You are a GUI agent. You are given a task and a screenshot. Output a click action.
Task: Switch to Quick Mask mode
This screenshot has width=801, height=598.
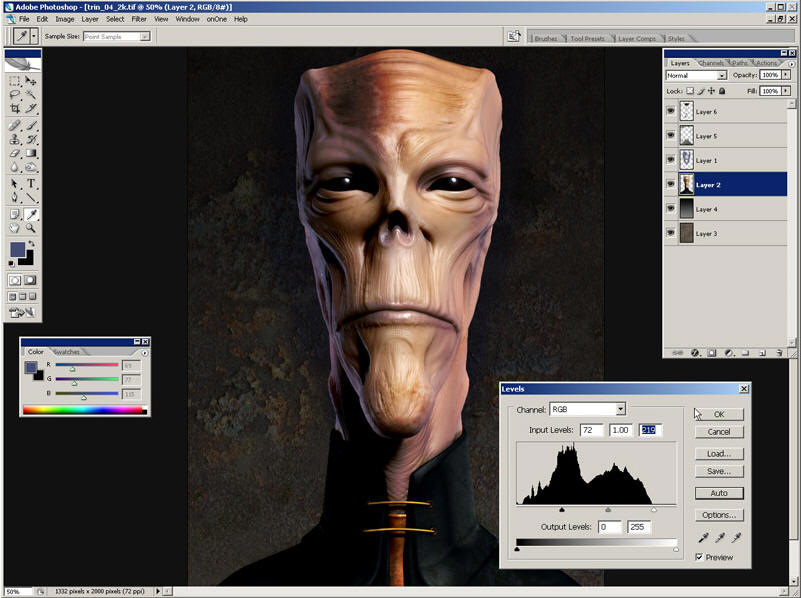tap(30, 280)
